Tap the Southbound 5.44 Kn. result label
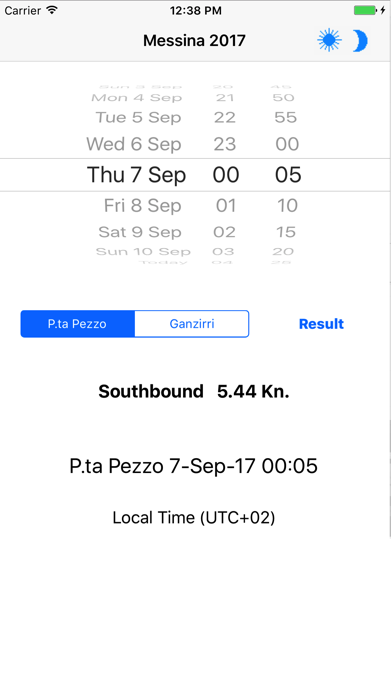Viewport: 392px width, 696px height. pos(194,392)
